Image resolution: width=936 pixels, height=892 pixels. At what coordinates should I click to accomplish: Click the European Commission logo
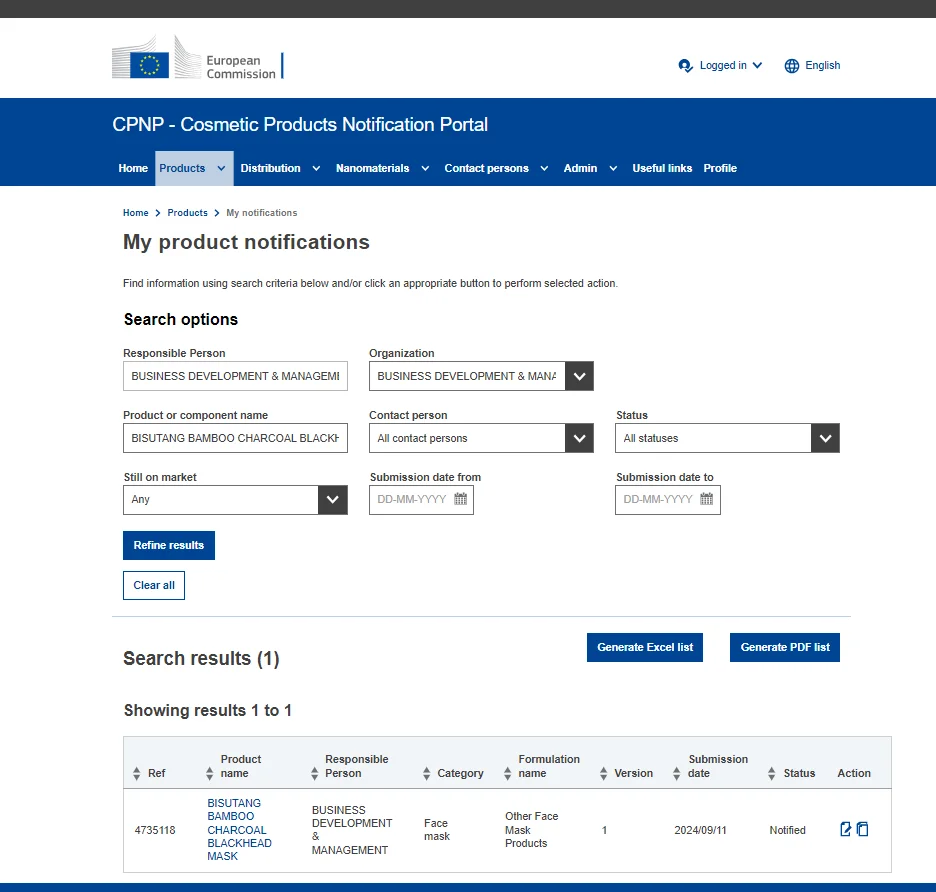click(197, 59)
